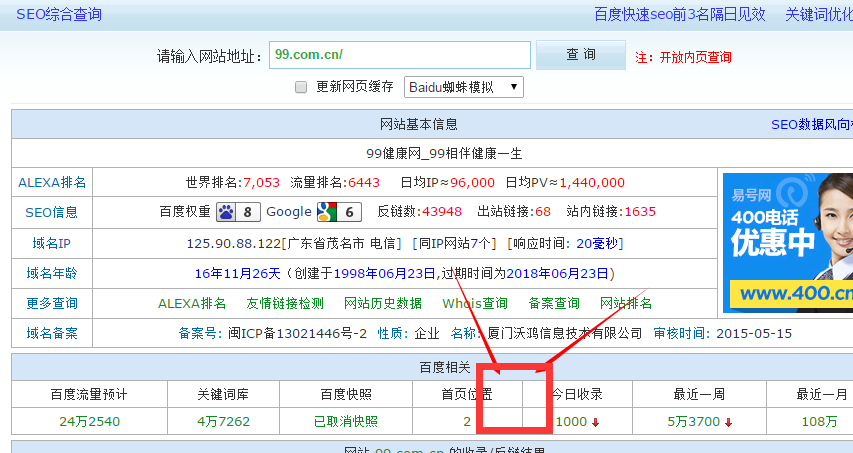
Task: Open 百度快速seo前3名隔日见效 link
Action: tap(679, 14)
